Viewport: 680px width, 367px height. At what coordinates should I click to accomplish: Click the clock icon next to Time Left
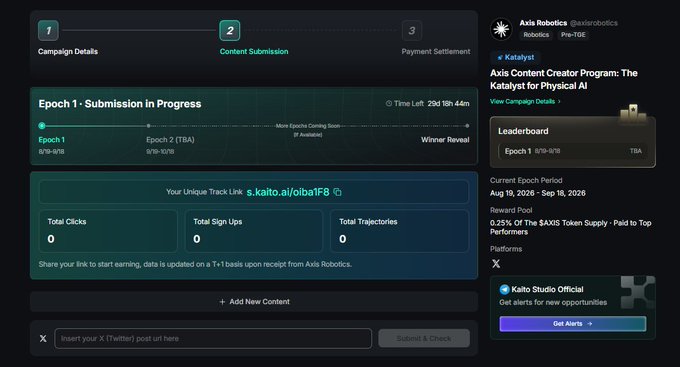coord(389,103)
